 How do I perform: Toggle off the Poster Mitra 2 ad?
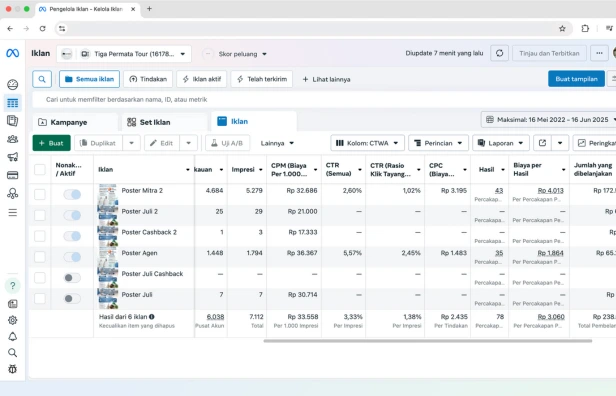click(73, 194)
